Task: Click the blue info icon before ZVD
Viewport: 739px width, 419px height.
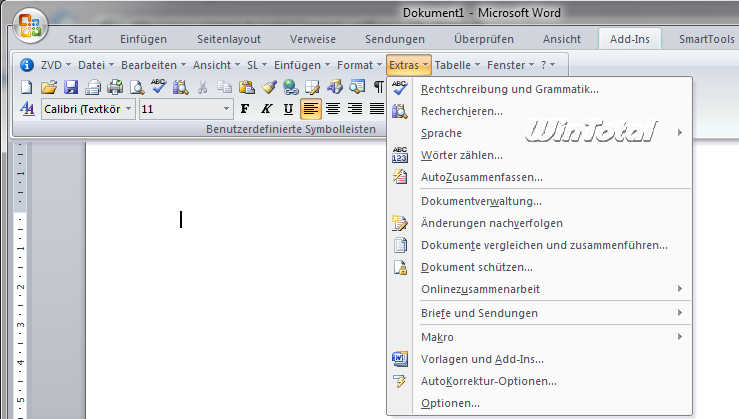Action: (27, 65)
